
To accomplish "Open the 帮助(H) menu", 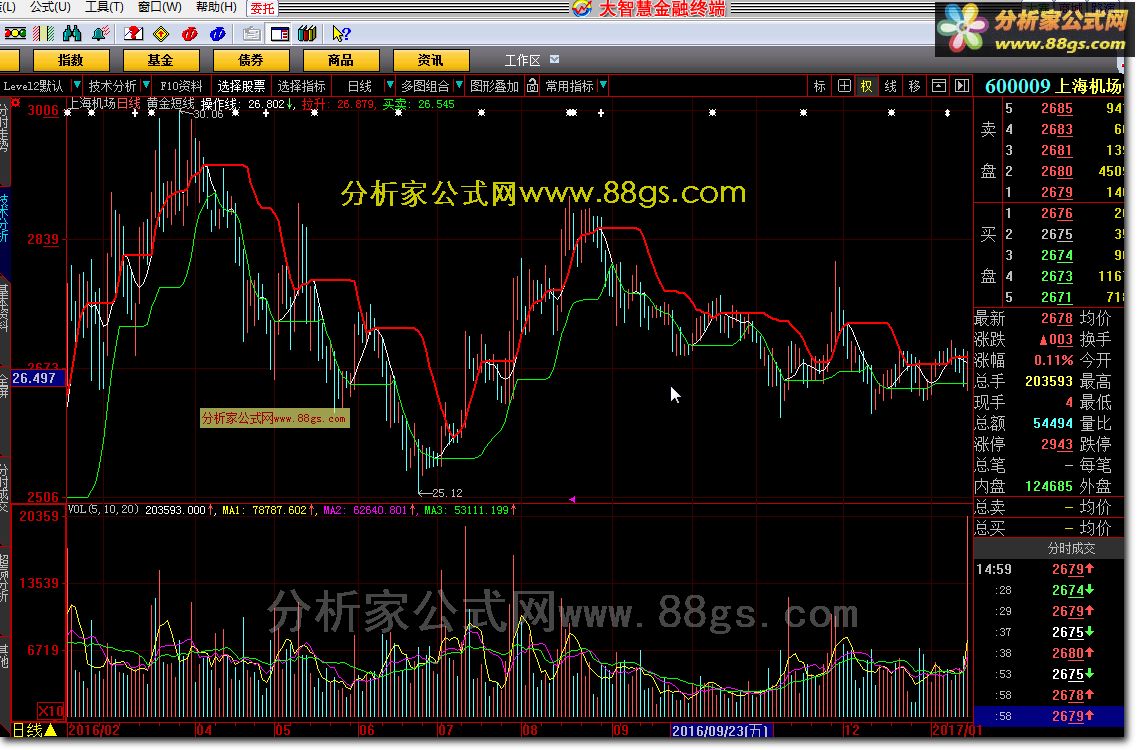I will tap(216, 7).
